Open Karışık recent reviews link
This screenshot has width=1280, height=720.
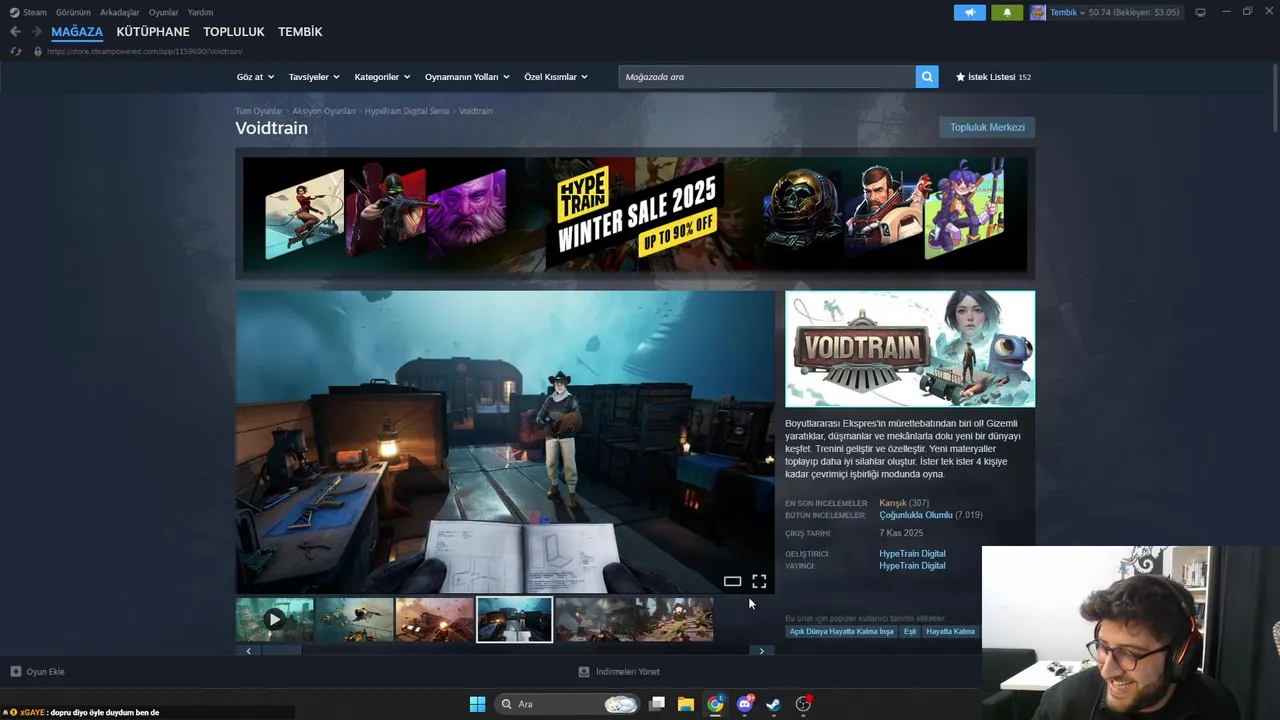pyautogui.click(x=892, y=503)
